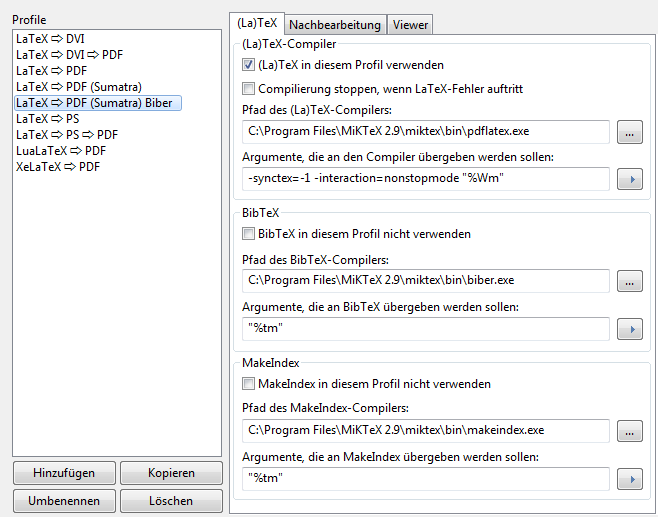The width and height of the screenshot is (658, 517).
Task: Select the LuaLaTeX ⇨ PDF profile
Action: pos(58,151)
